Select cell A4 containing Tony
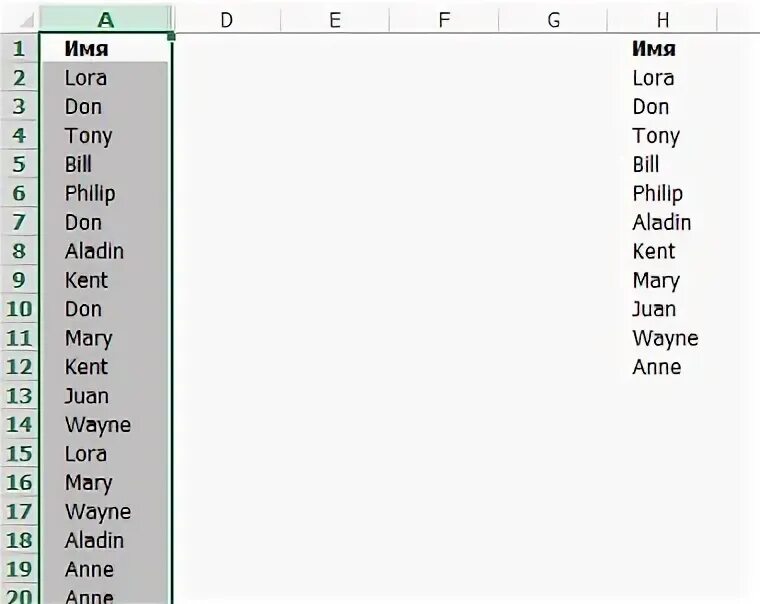This screenshot has width=760, height=604. pyautogui.click(x=105, y=135)
